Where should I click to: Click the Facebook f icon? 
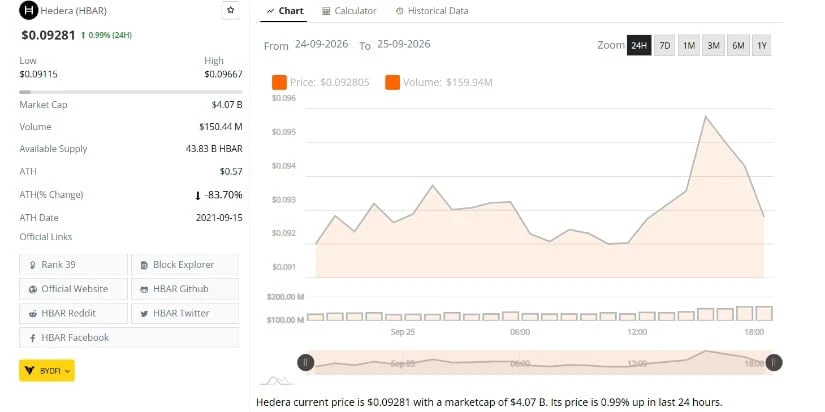click(33, 338)
